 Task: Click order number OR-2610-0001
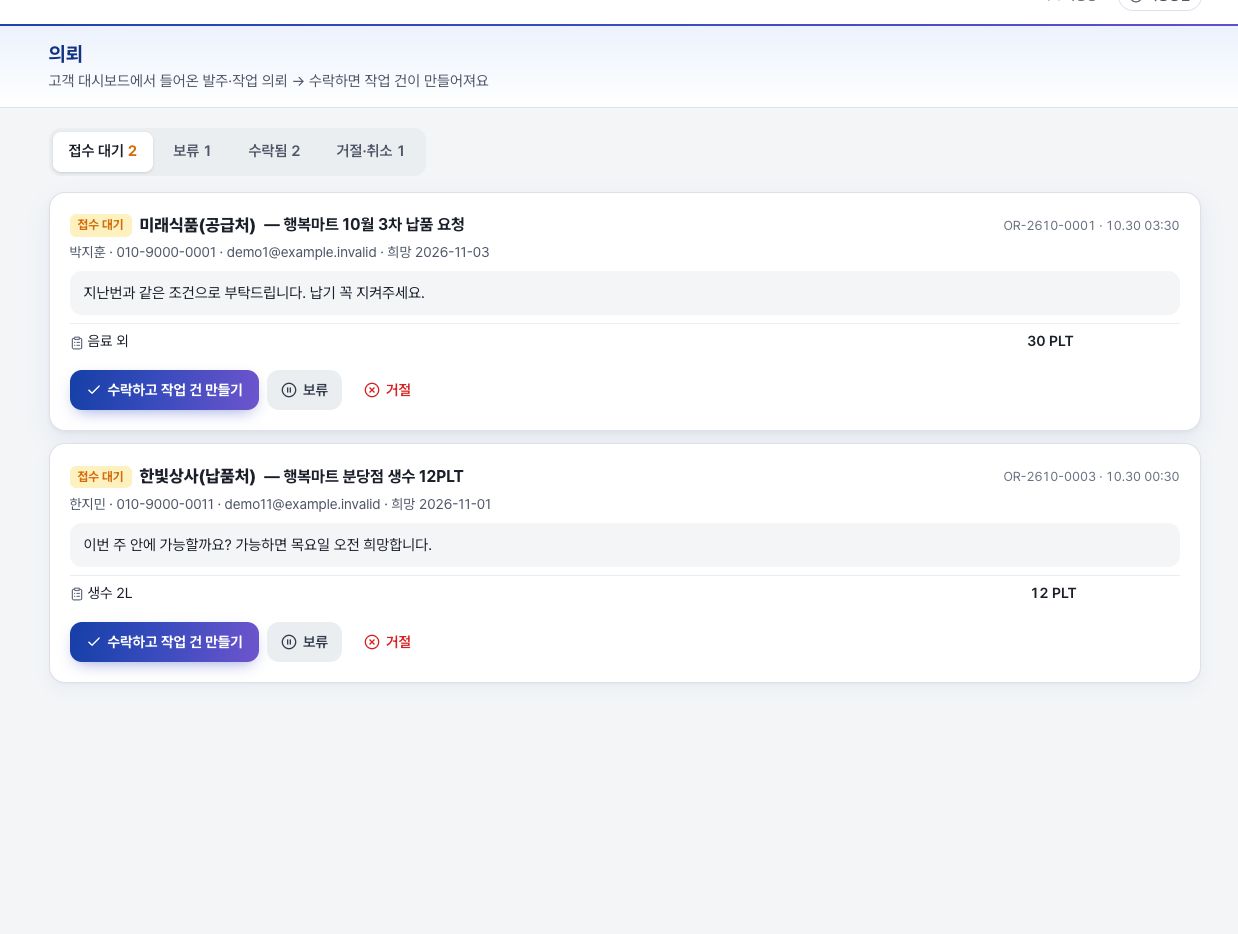point(1049,226)
